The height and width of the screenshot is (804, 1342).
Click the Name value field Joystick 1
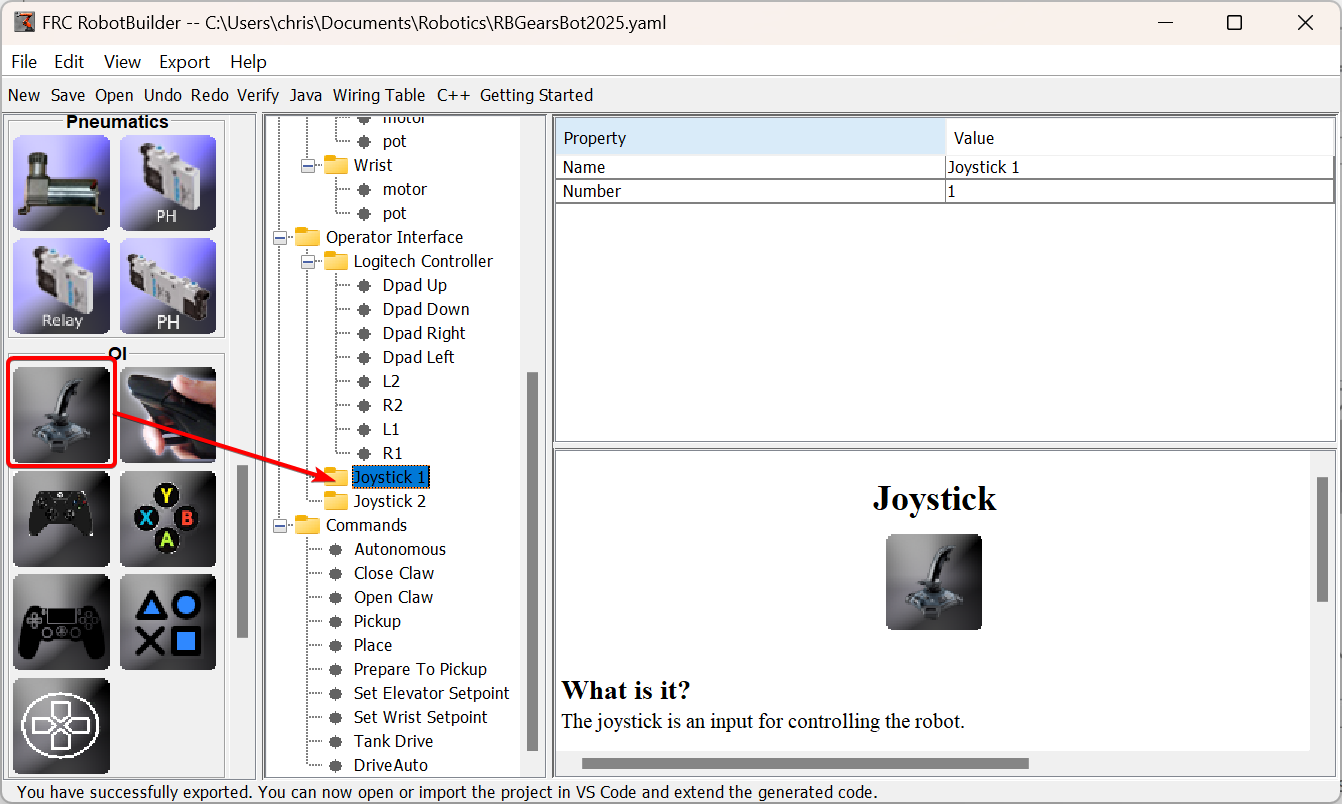(x=1138, y=167)
